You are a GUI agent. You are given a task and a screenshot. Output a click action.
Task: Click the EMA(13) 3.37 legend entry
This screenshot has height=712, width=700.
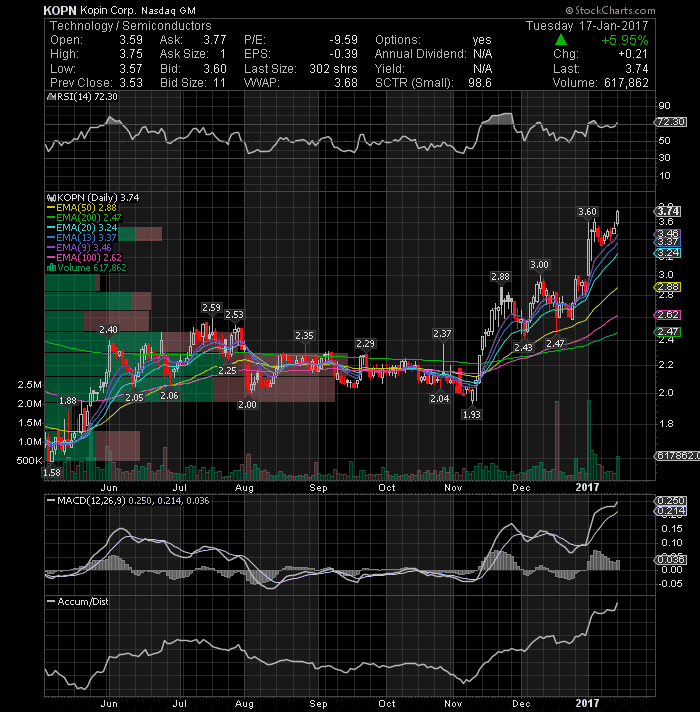point(82,237)
